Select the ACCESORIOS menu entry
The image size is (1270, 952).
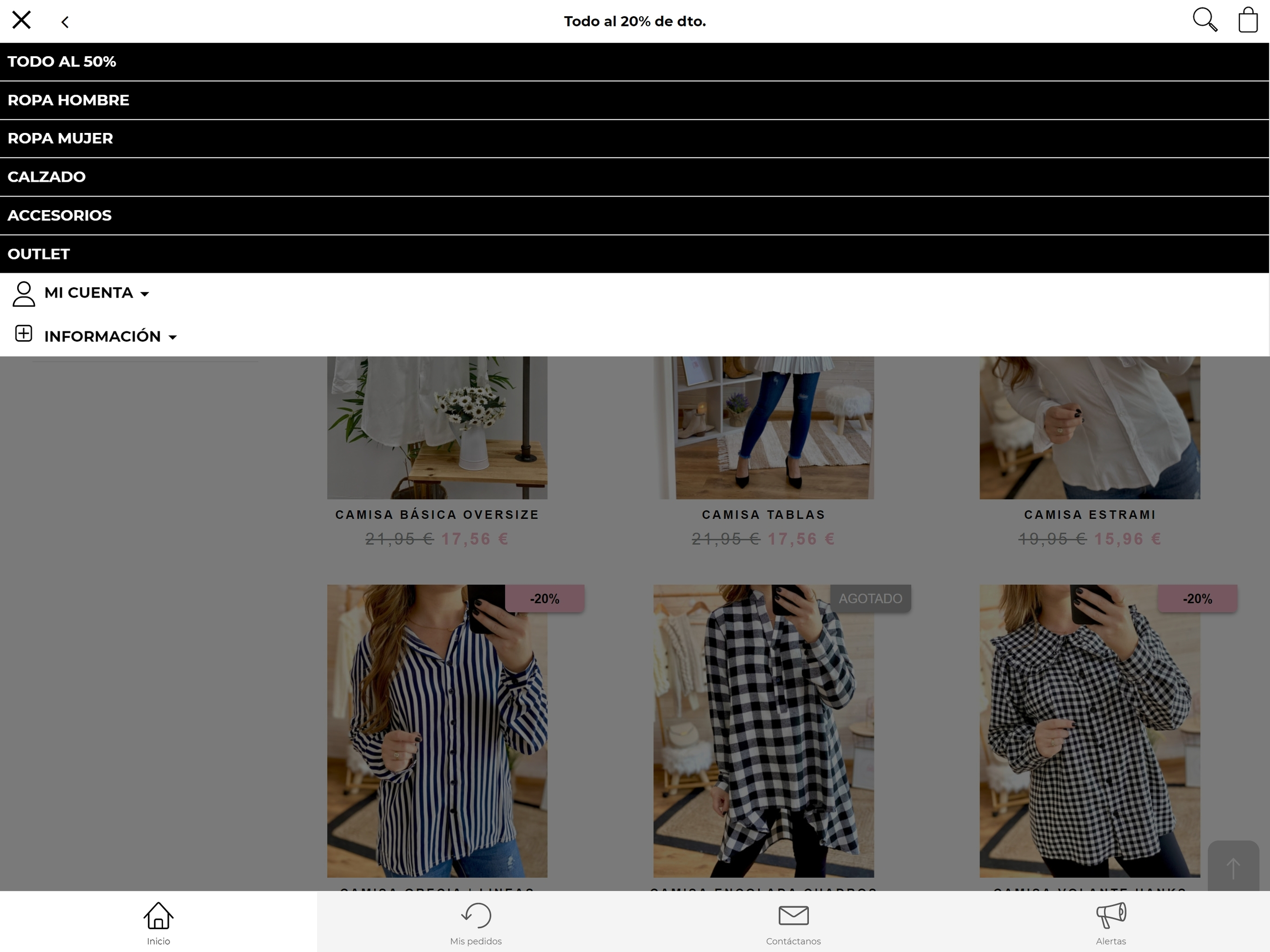click(x=60, y=215)
